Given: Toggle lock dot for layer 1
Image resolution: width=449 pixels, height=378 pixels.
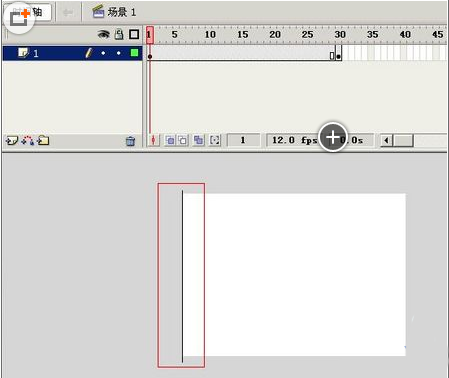Looking at the screenshot, I should tap(119, 53).
